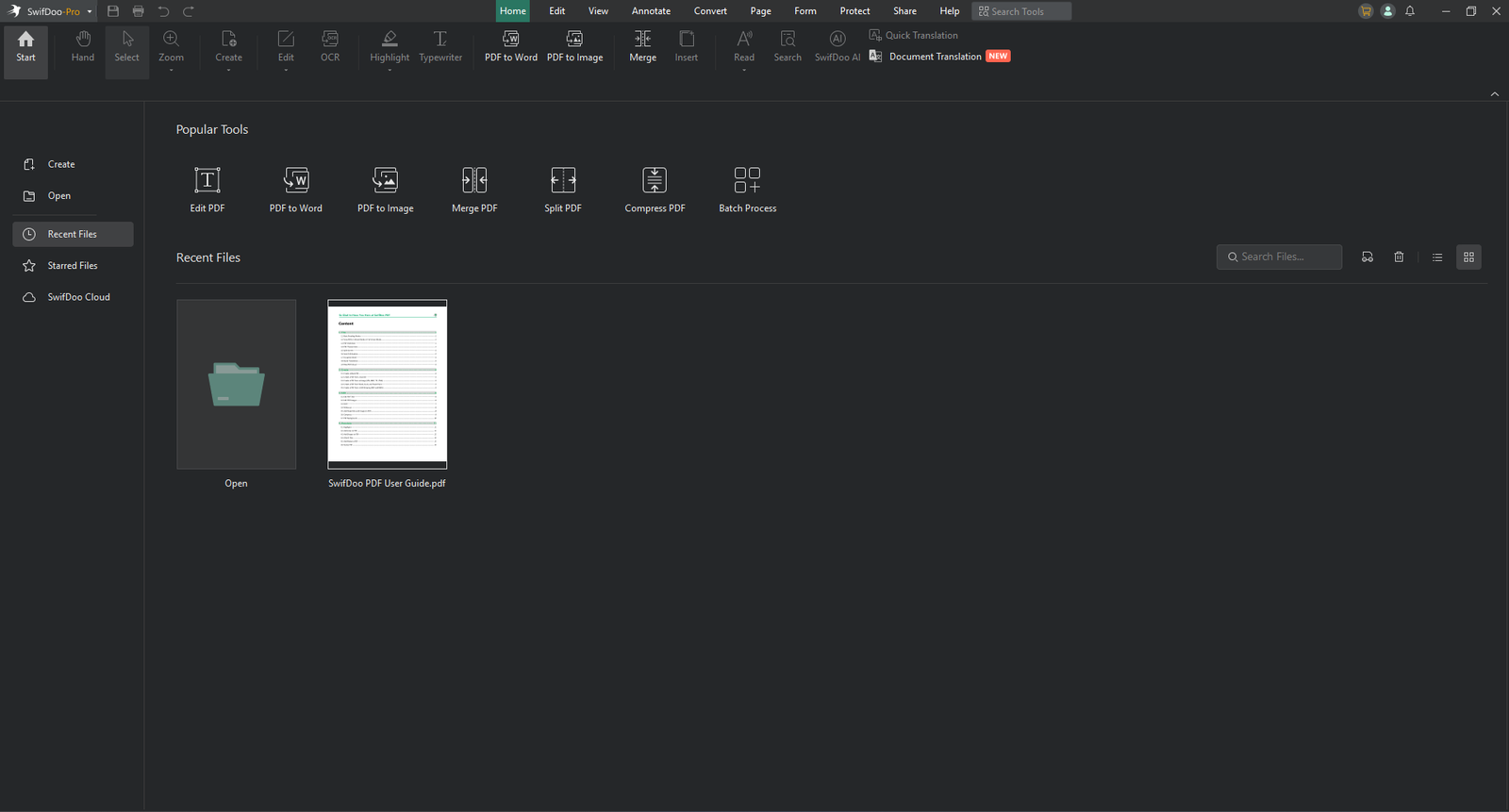Launch SwifDoo AI assistant
The width and height of the screenshot is (1509, 812).
(837, 46)
